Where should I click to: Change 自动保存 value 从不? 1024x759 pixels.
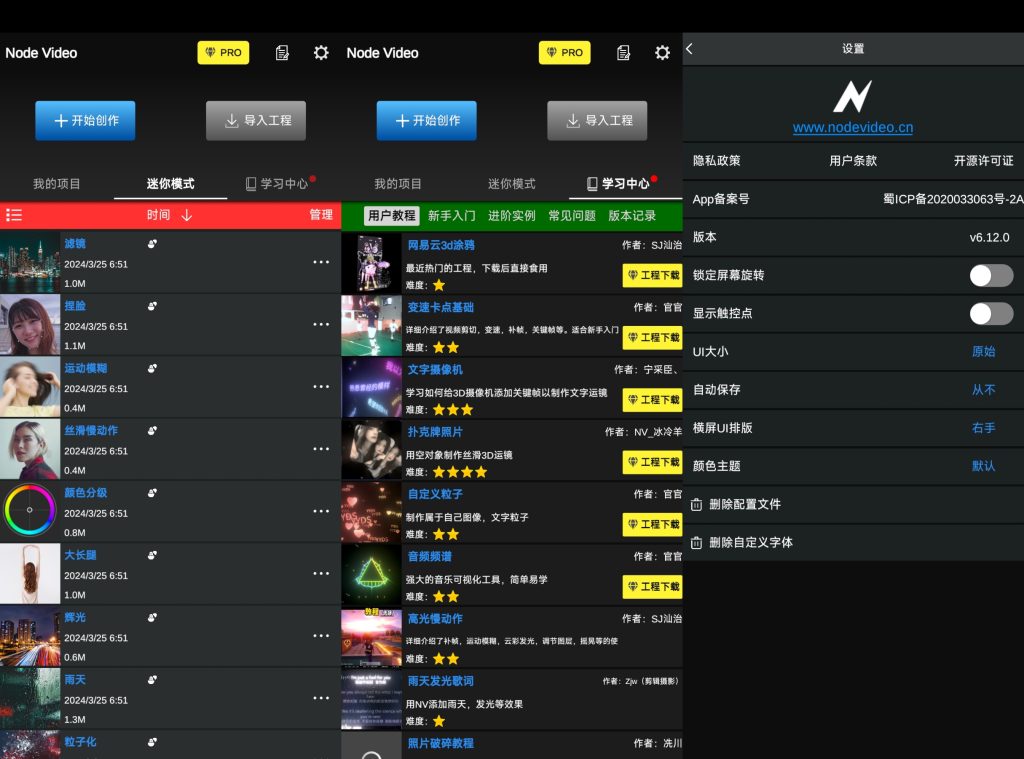(x=984, y=389)
